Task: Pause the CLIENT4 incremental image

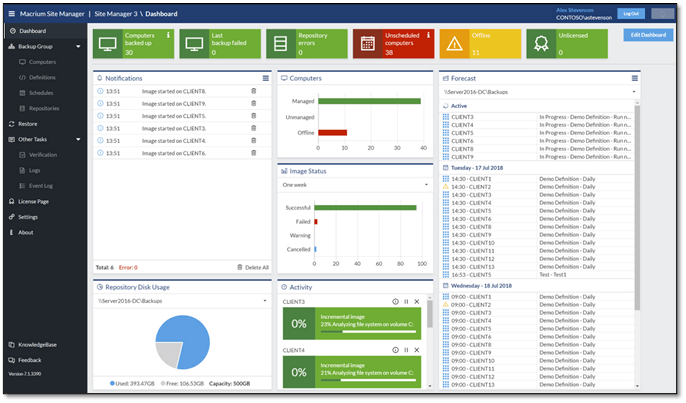Action: pos(406,350)
